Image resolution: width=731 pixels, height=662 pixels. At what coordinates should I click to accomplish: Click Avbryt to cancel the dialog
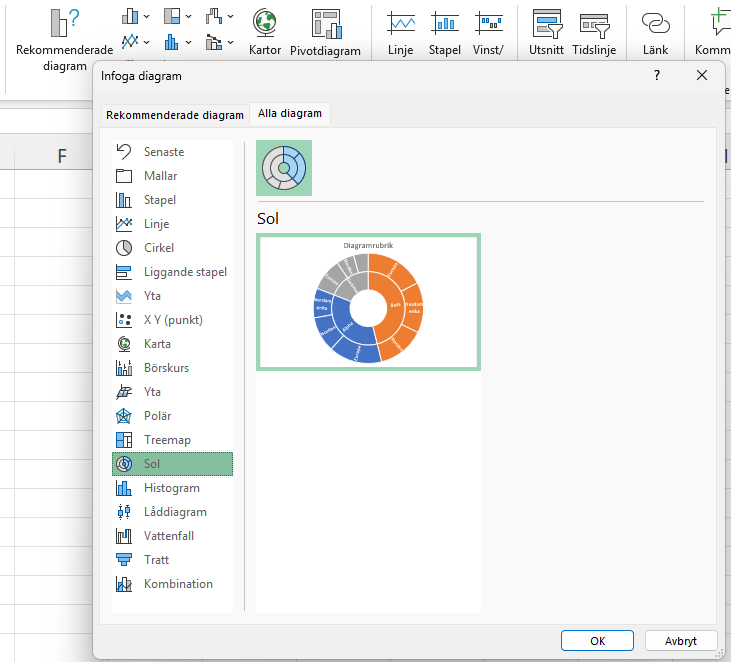click(681, 641)
